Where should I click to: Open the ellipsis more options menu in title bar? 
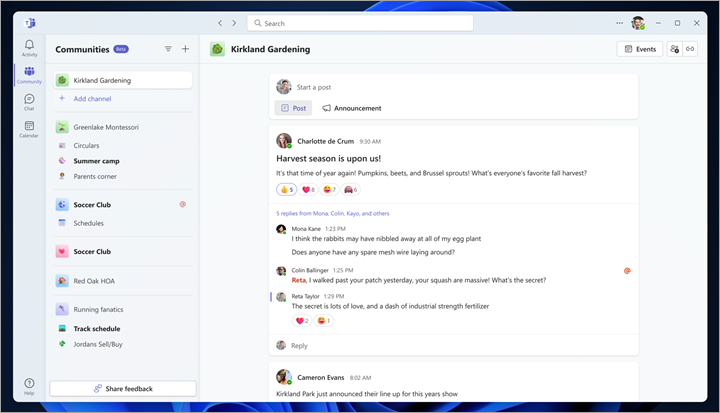click(619, 23)
